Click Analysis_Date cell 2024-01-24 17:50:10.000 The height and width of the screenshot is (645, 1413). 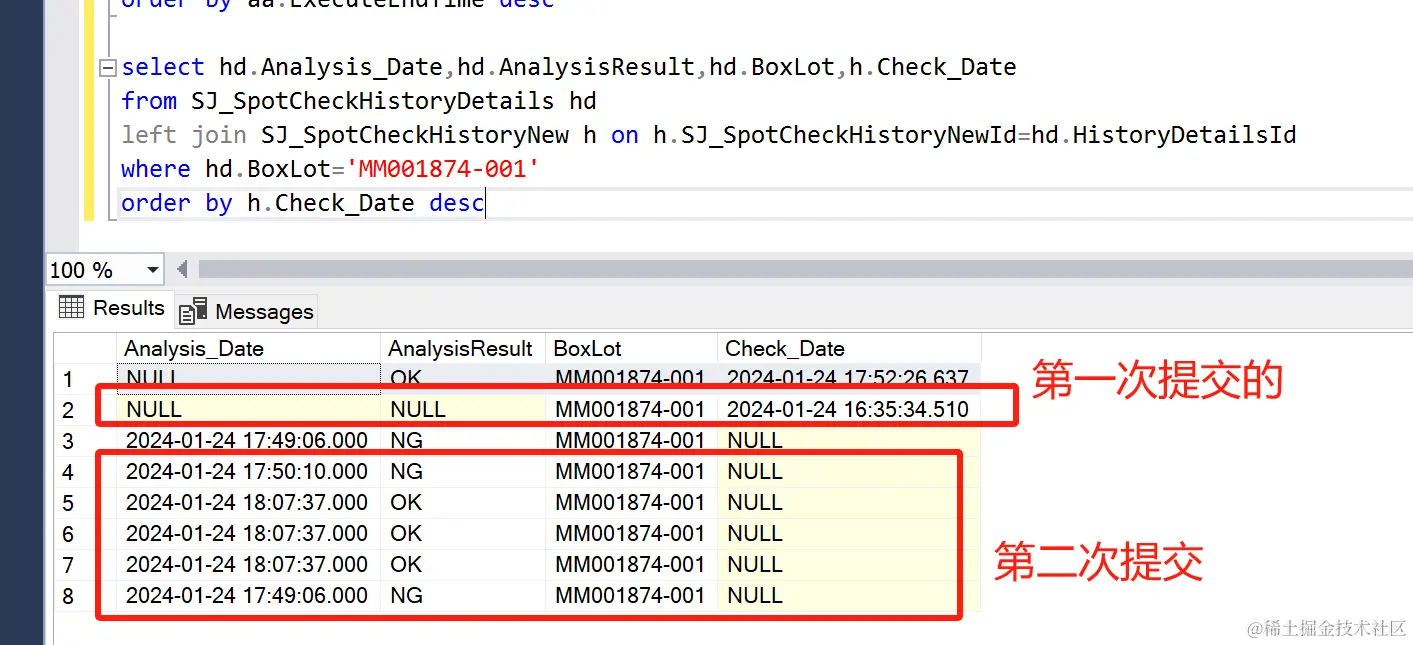249,471
